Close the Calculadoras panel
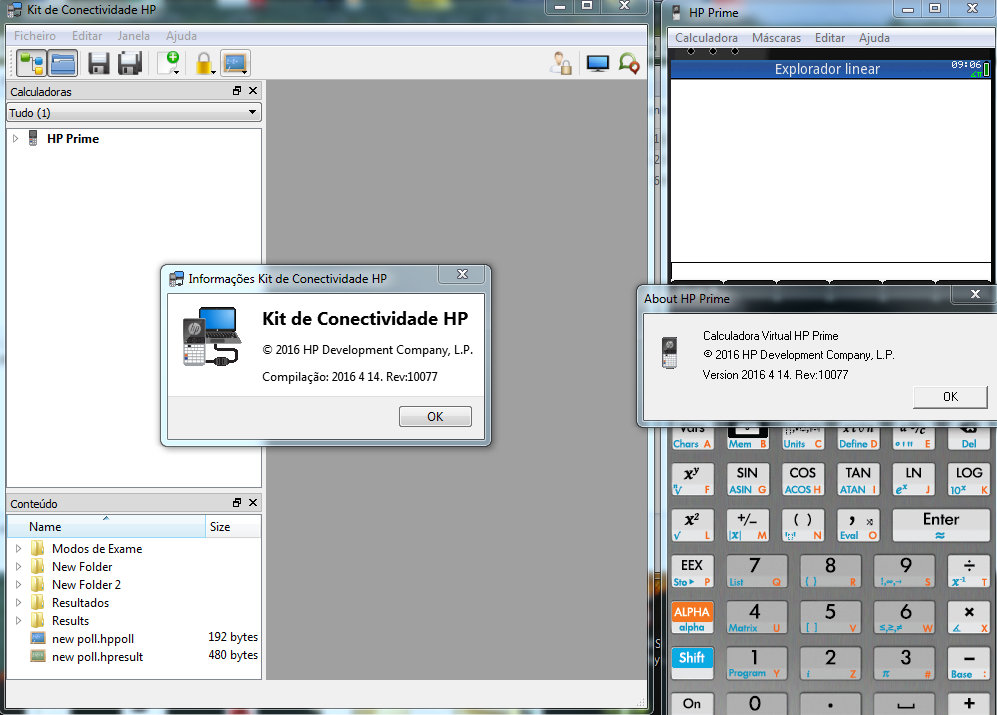Screen dimensions: 997x715 (253, 91)
